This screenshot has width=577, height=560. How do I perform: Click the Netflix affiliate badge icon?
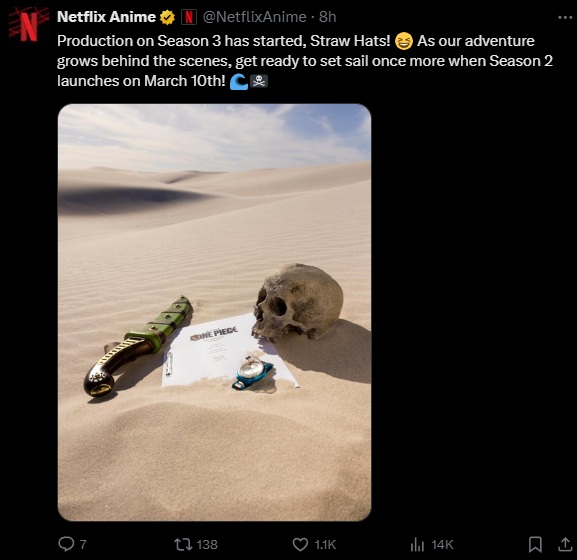pos(189,17)
